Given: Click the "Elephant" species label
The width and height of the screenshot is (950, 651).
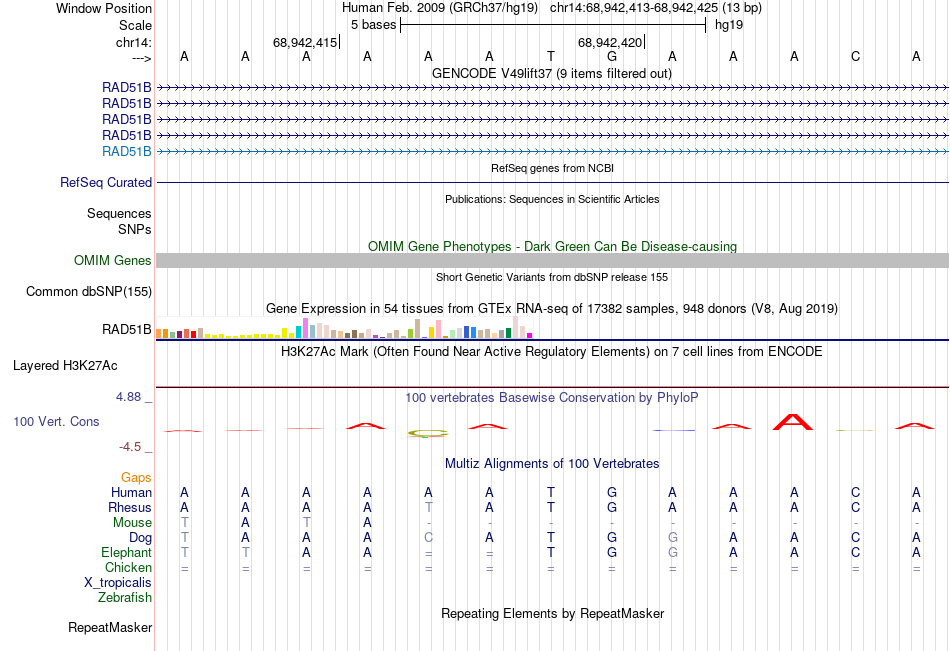Looking at the screenshot, I should (127, 552).
